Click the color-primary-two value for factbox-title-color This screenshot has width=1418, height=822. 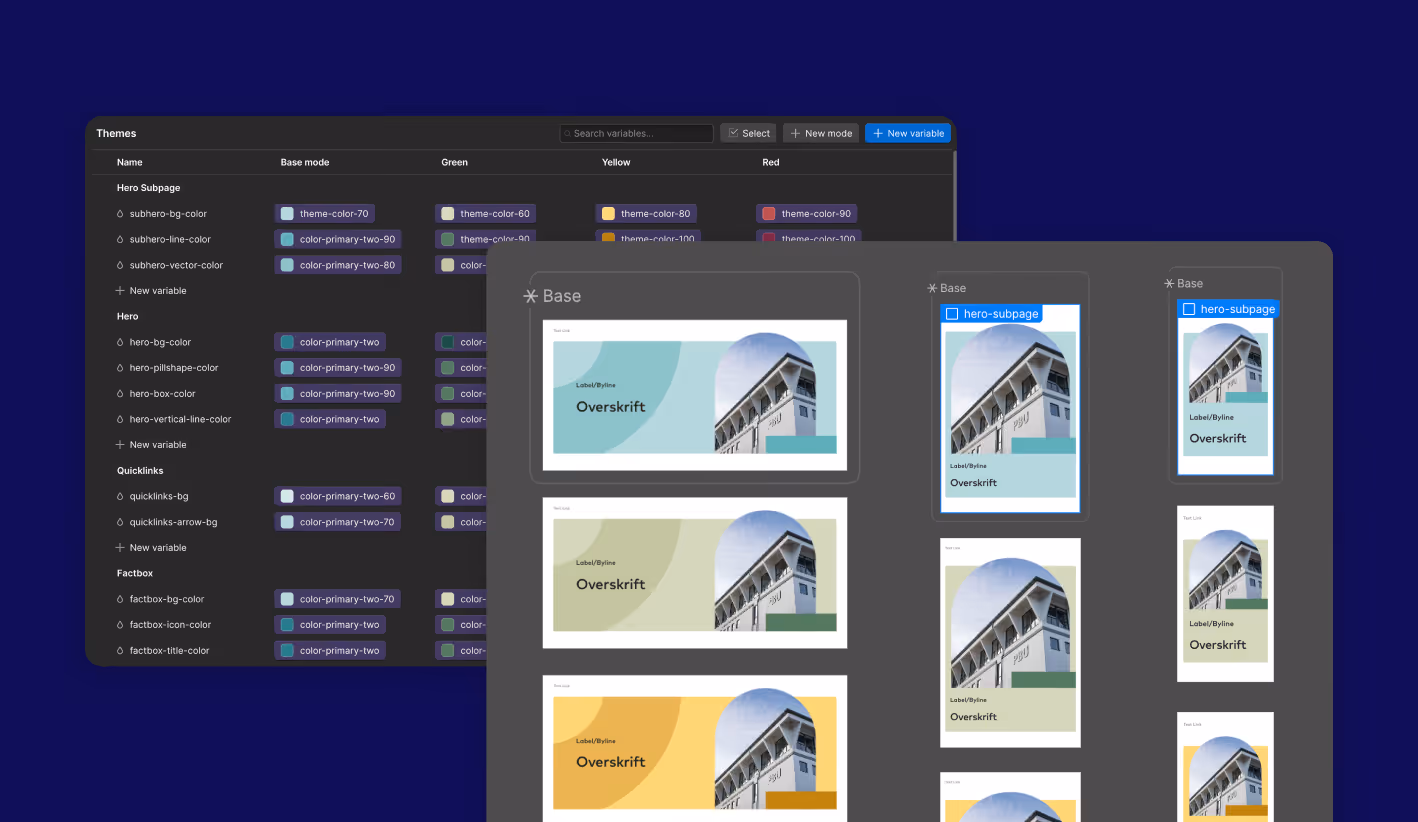330,651
